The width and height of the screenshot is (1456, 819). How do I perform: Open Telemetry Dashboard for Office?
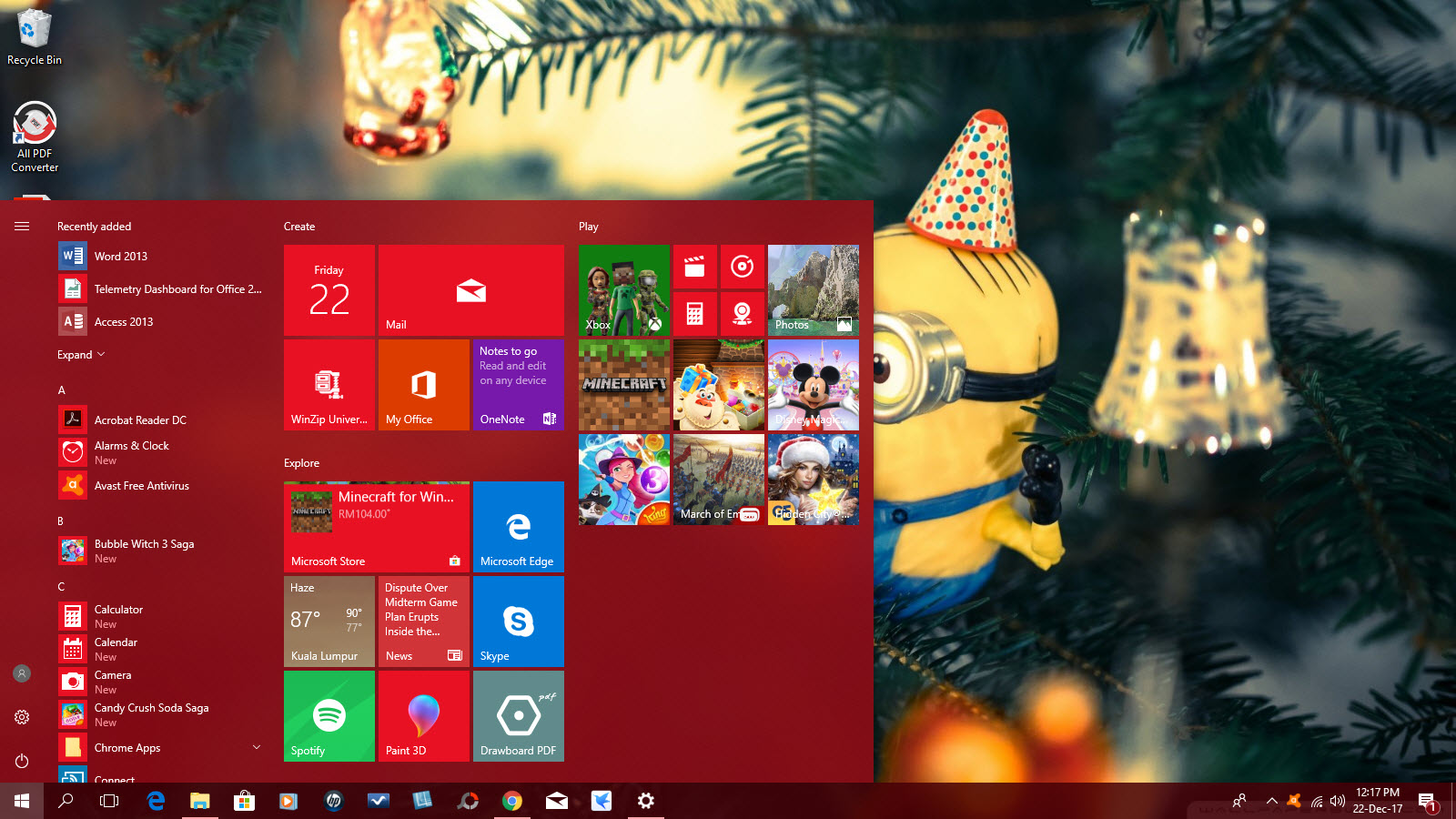point(160,289)
